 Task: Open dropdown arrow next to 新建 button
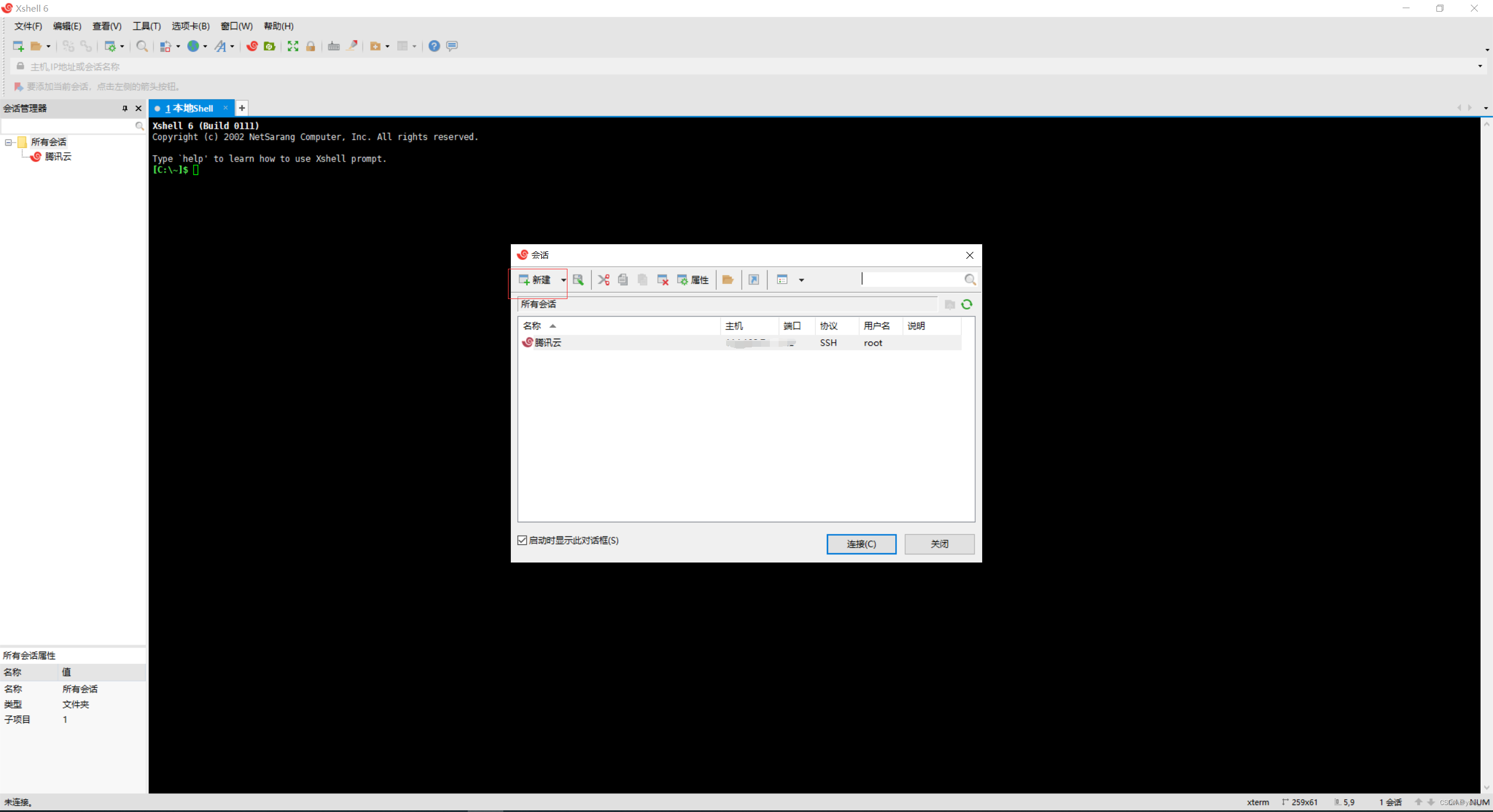[563, 280]
